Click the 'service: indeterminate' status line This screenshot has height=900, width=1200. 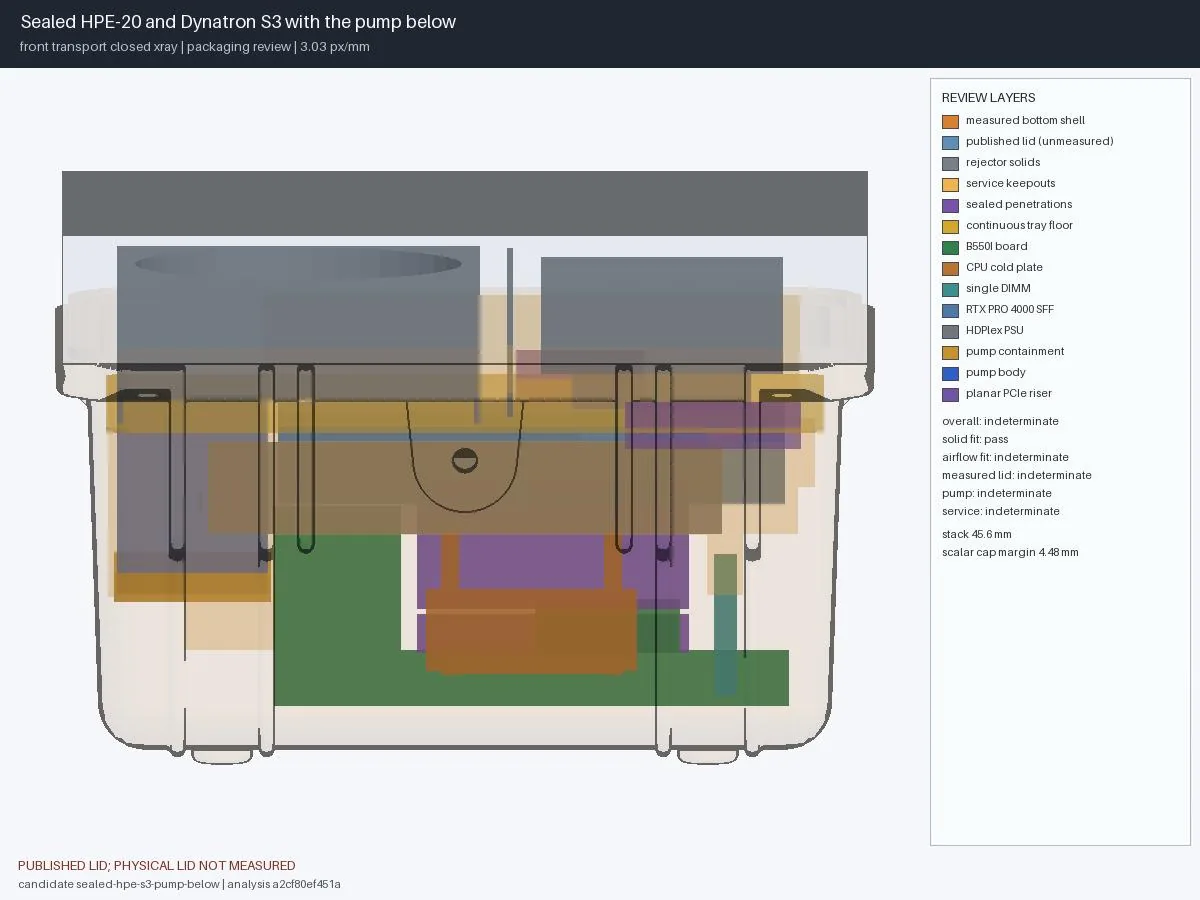pos(1001,511)
